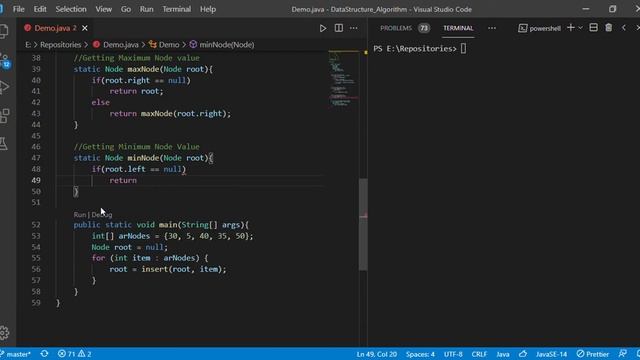Expand the Repositories breadcrumb
The image size is (640, 360).
coord(60,45)
